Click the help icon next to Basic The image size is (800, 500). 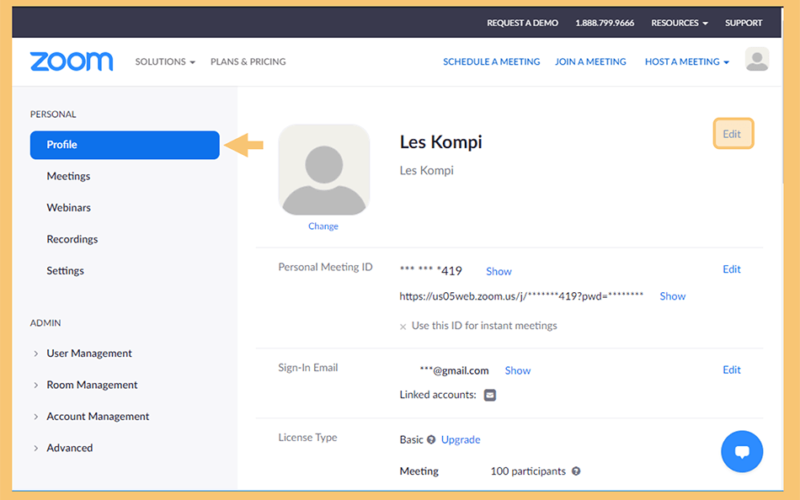point(431,440)
